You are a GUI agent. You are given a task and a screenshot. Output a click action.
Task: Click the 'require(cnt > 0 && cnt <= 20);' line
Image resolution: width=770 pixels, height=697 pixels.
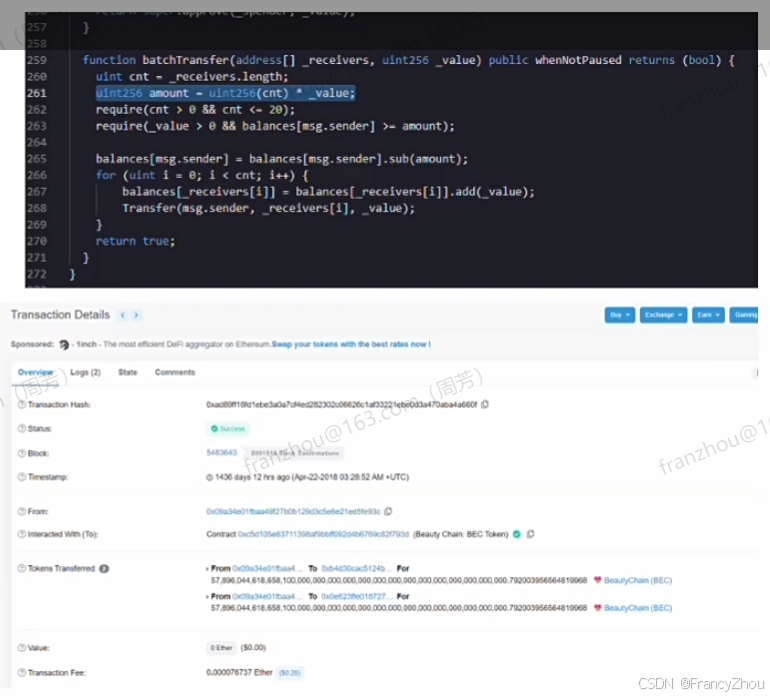(x=195, y=110)
